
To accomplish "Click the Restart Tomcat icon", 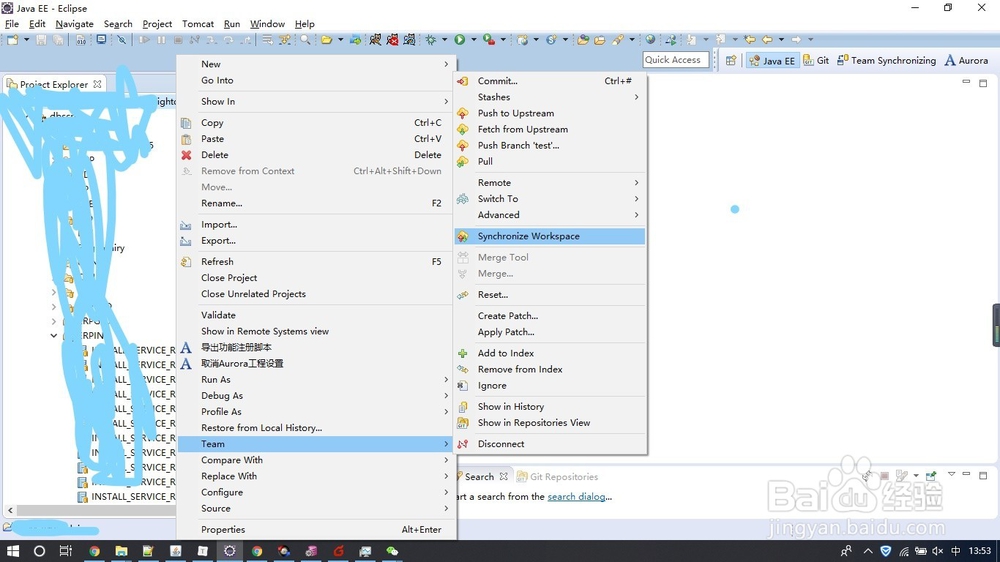I will pos(409,40).
